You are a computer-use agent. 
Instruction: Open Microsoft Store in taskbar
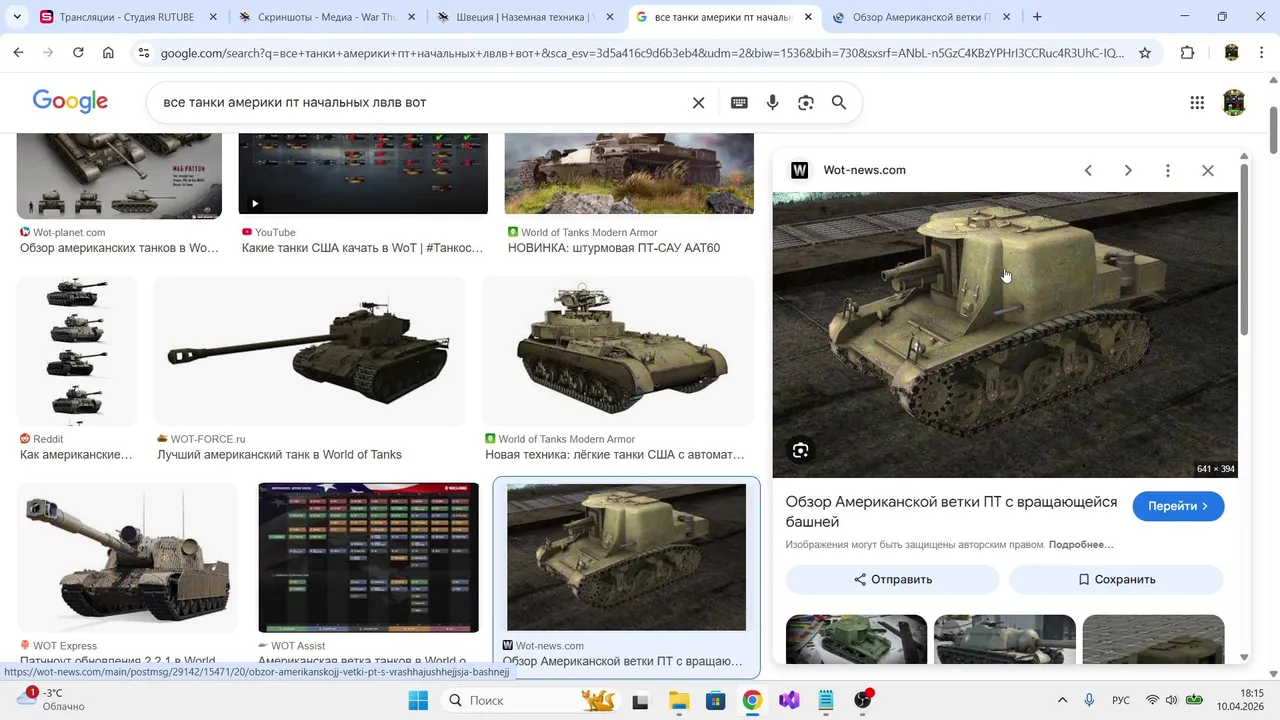[715, 700]
